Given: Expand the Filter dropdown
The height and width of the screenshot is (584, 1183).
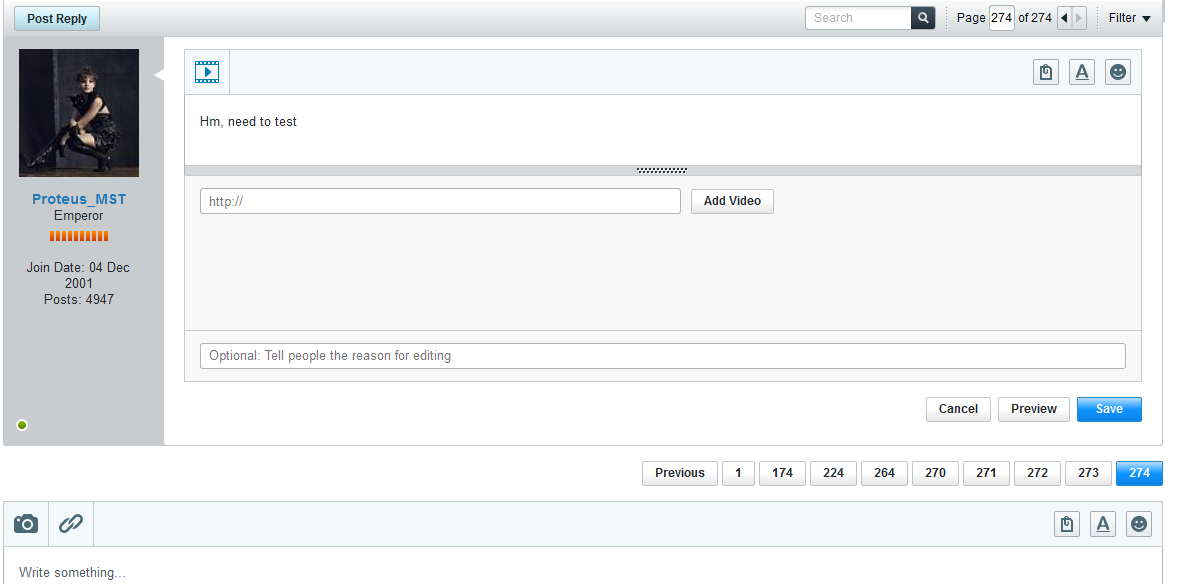Looking at the screenshot, I should point(1129,18).
